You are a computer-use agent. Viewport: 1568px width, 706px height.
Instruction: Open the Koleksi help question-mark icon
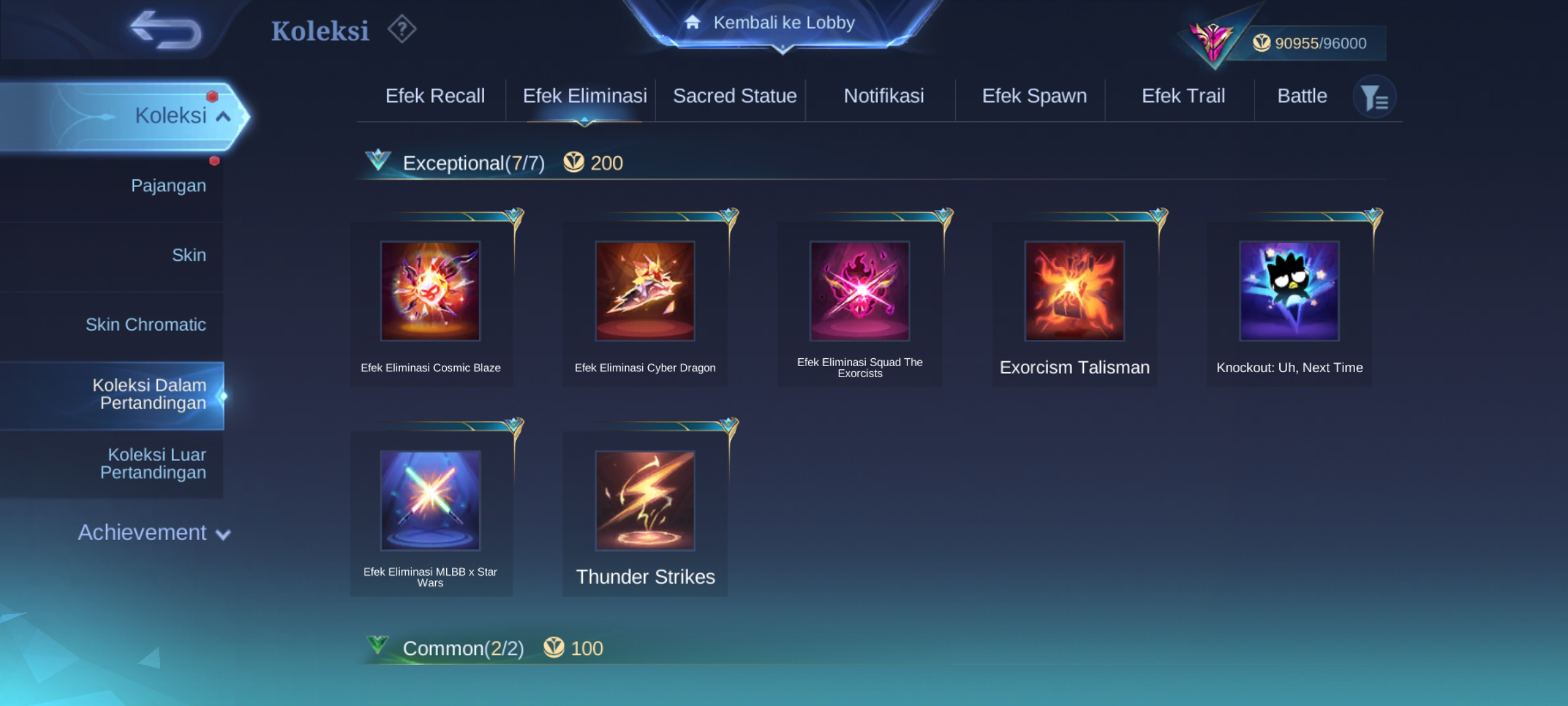[x=402, y=29]
